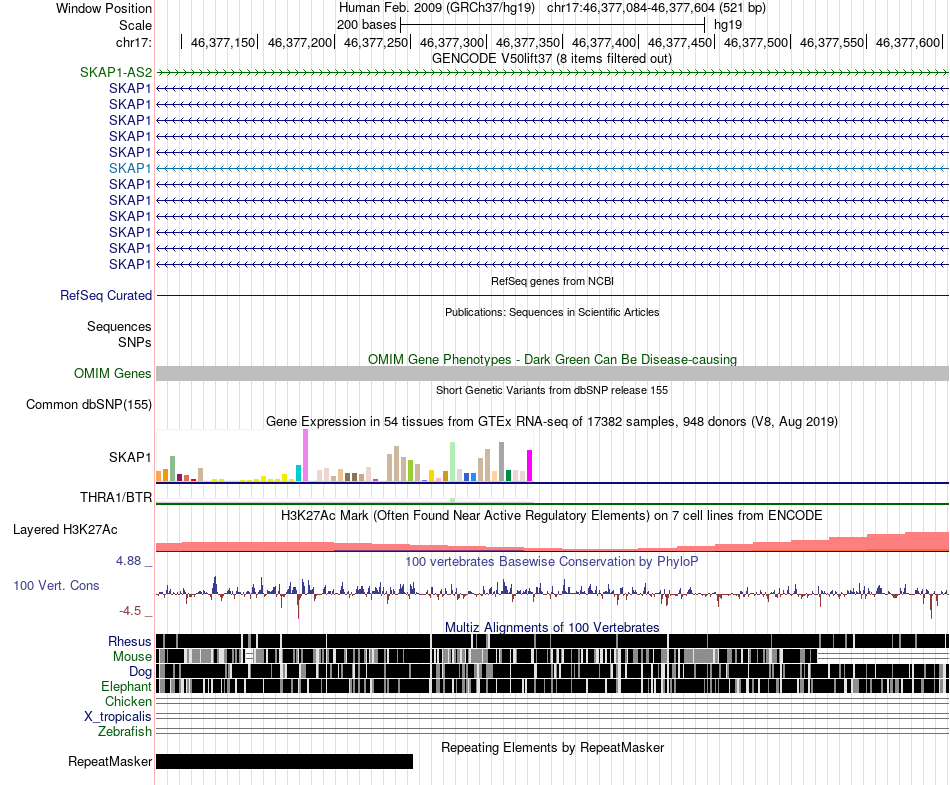Click the Dog alignment label
Image resolution: width=950 pixels, height=785 pixels.
[x=140, y=671]
